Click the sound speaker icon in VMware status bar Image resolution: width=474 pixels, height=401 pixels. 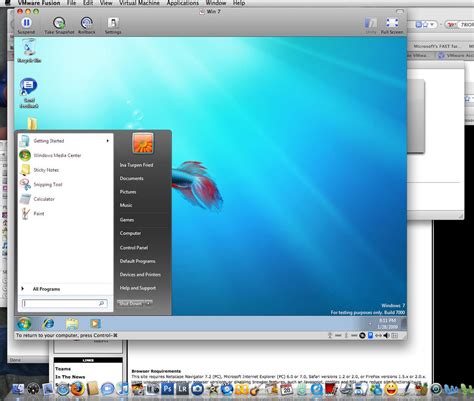coord(386,335)
